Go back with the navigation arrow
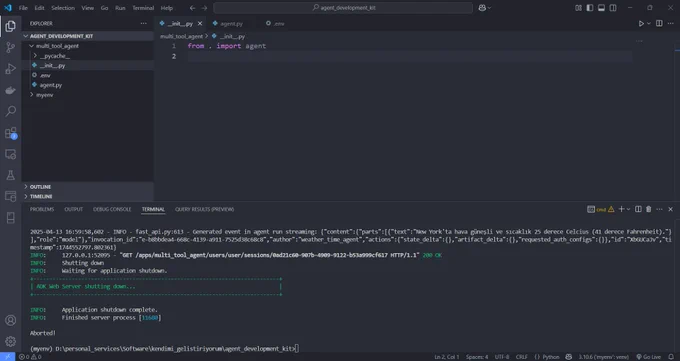 (193, 8)
